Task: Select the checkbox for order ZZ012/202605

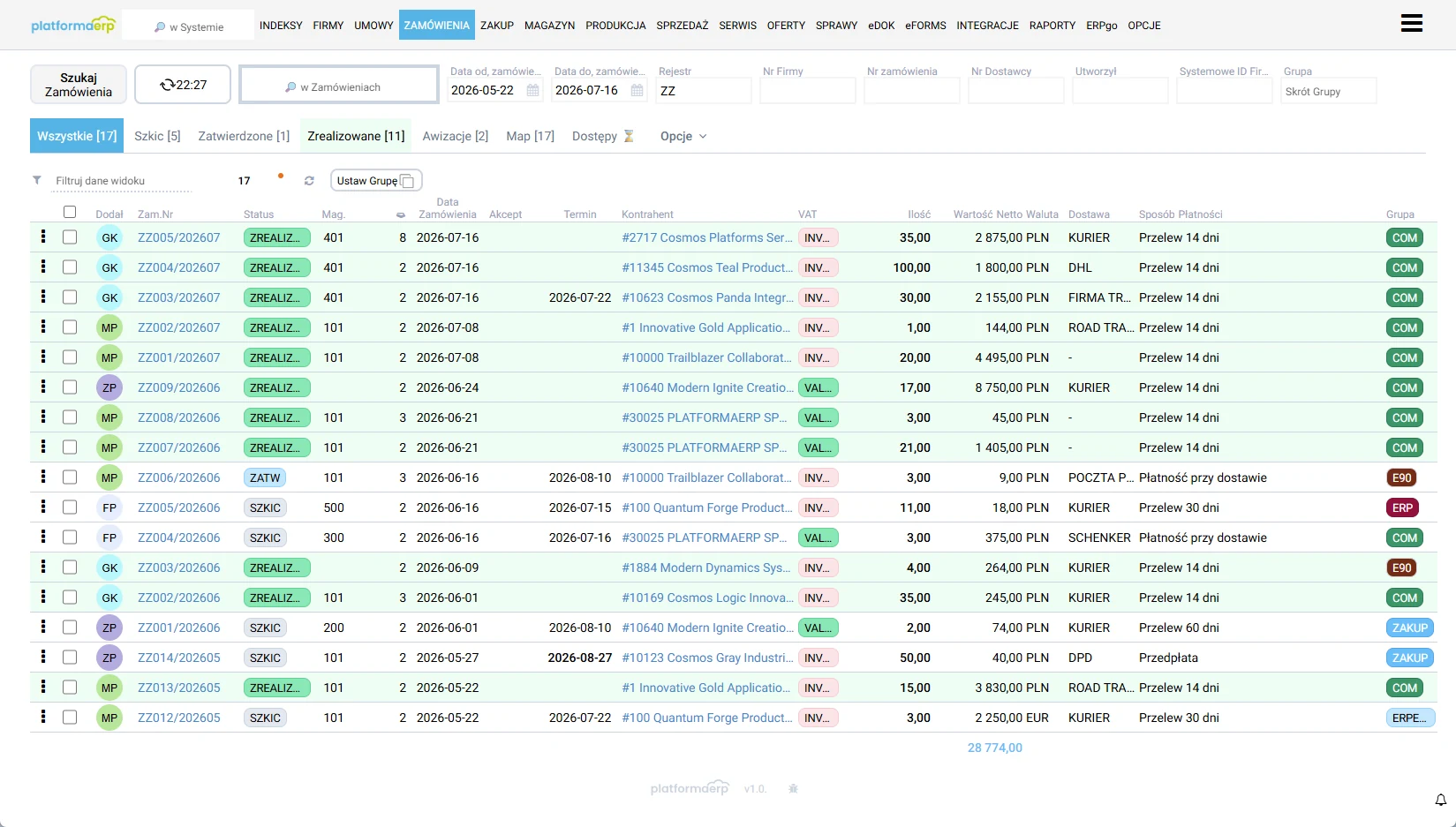Action: (70, 718)
